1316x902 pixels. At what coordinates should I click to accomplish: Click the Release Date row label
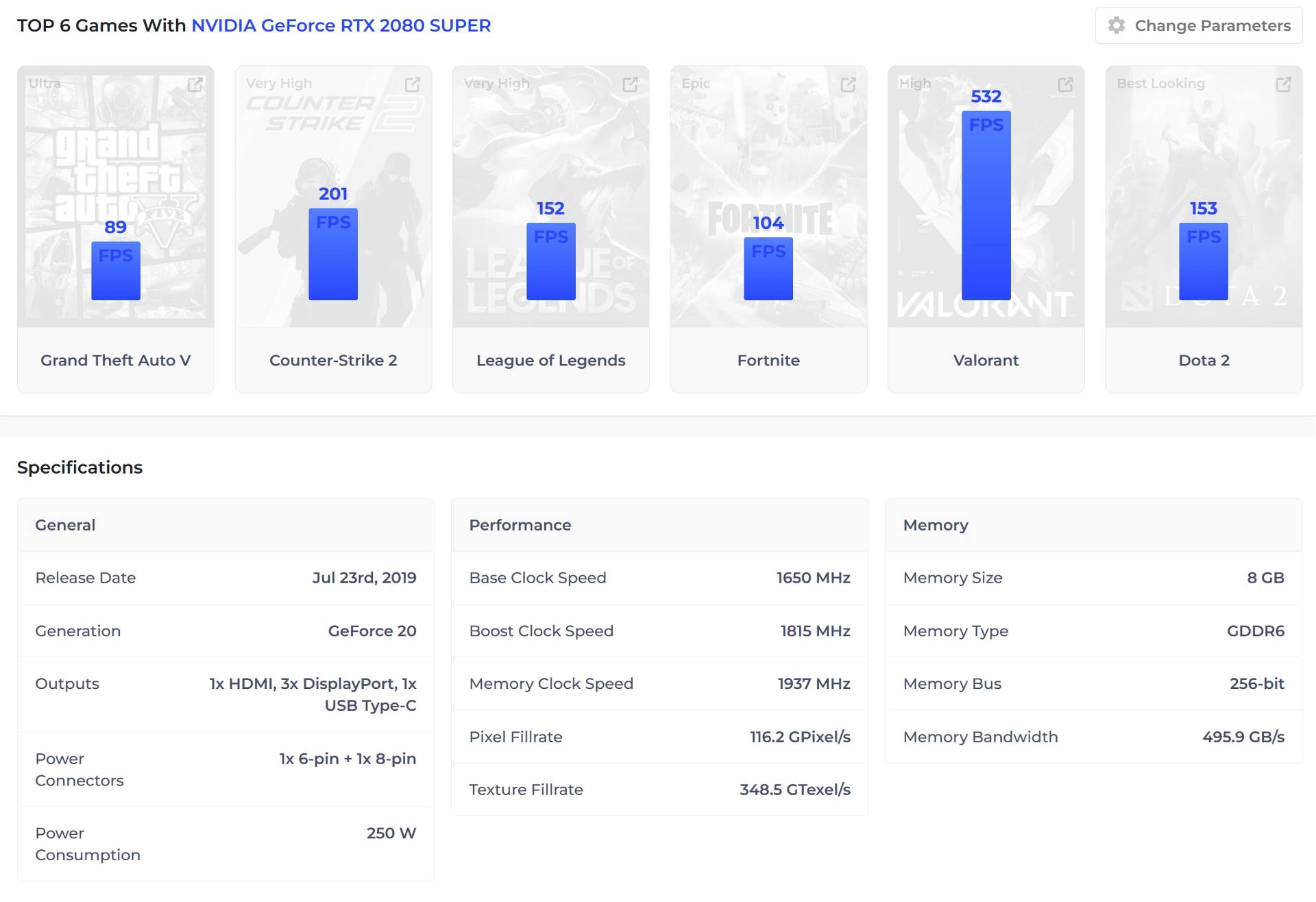coord(86,578)
